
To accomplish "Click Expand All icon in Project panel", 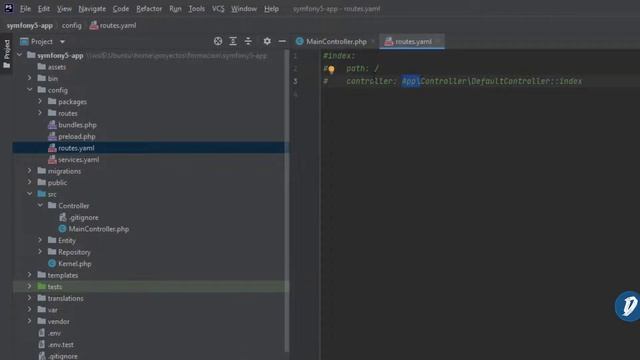I will tap(233, 41).
